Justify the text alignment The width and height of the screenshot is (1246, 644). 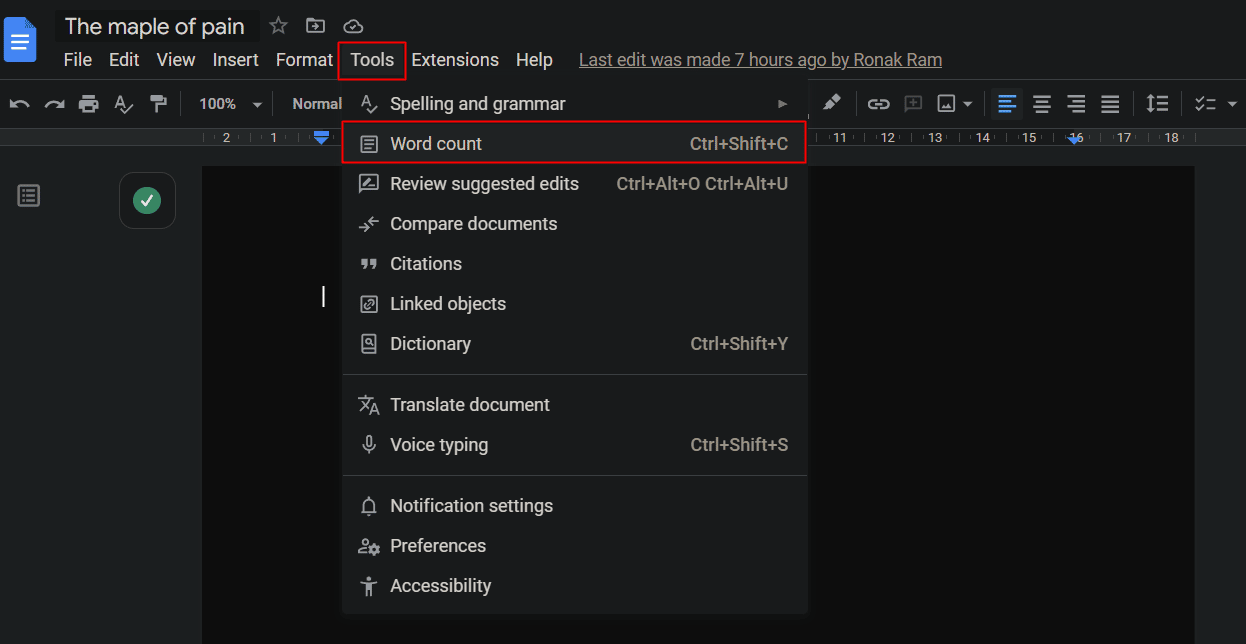point(1110,104)
